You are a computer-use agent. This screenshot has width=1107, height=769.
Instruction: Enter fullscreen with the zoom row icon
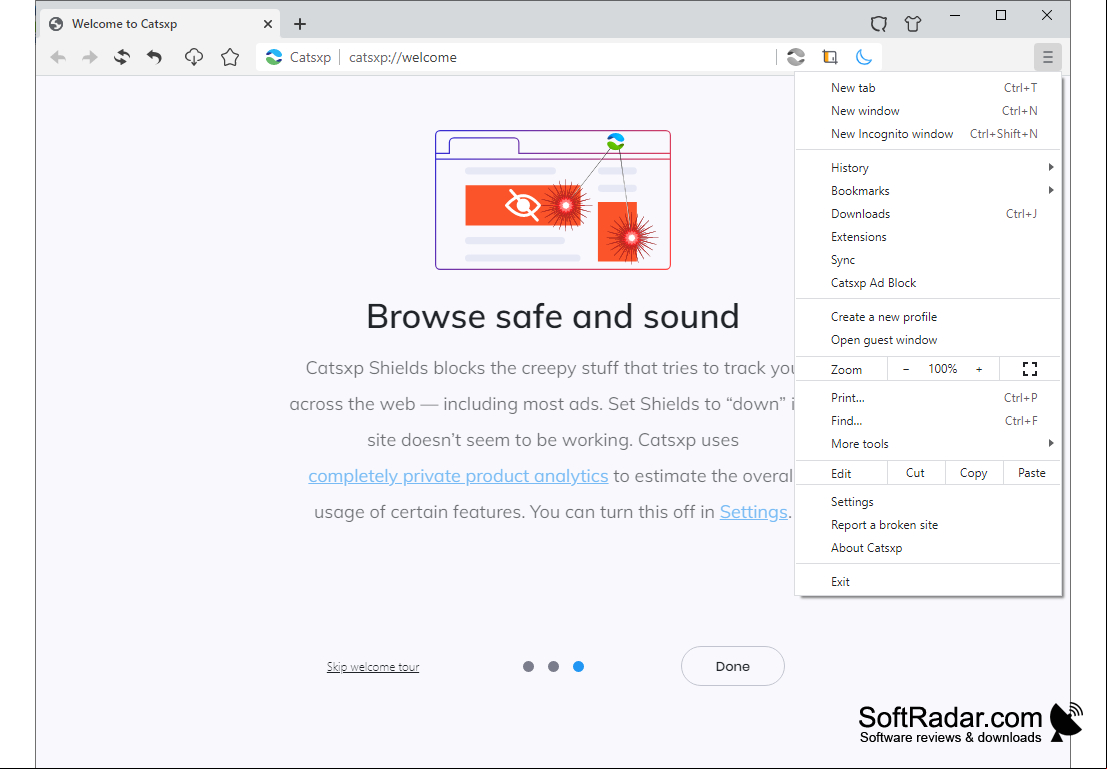click(1030, 369)
